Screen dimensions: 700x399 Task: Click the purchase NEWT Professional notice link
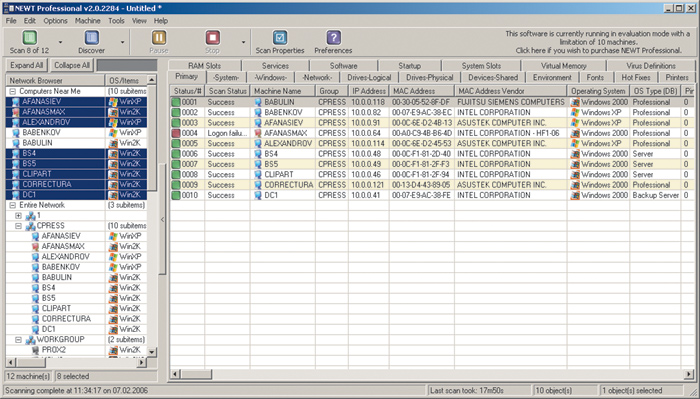tap(598, 42)
